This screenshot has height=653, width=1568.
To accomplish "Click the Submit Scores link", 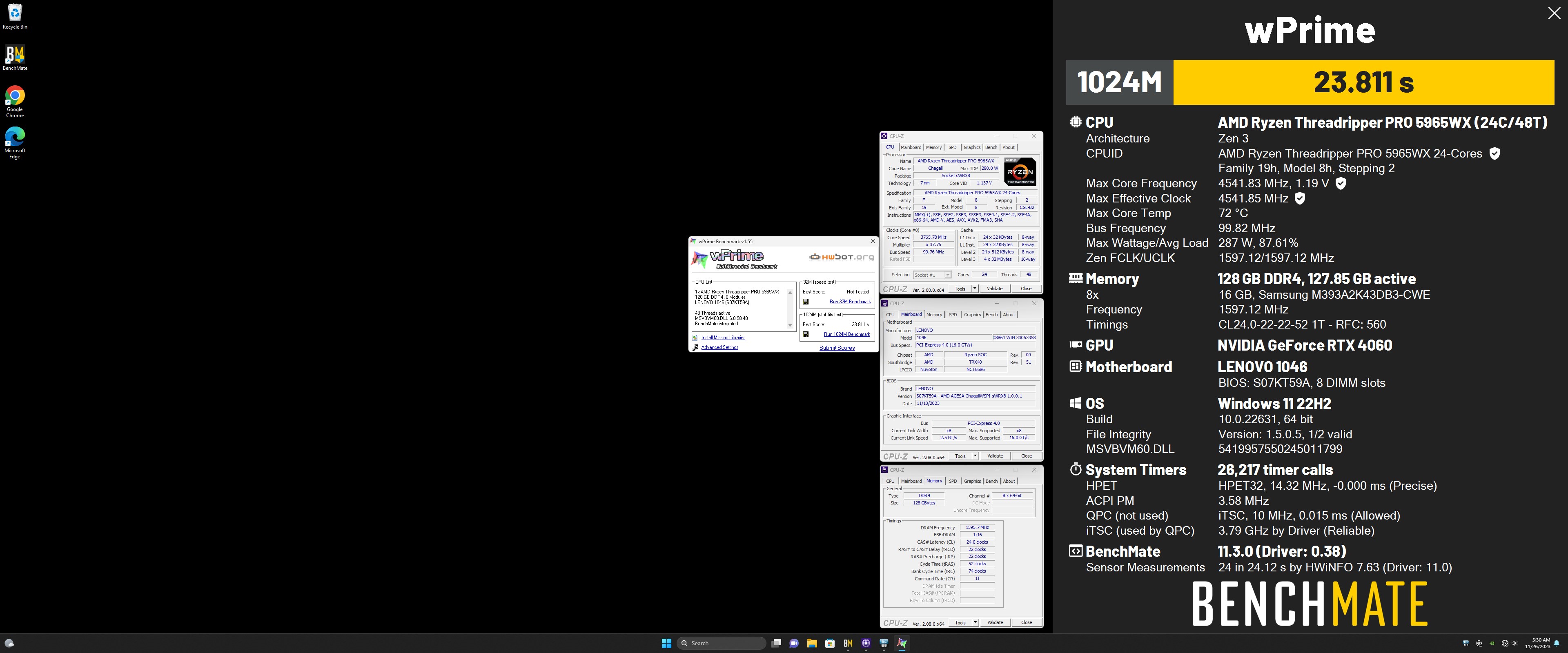I will (837, 348).
